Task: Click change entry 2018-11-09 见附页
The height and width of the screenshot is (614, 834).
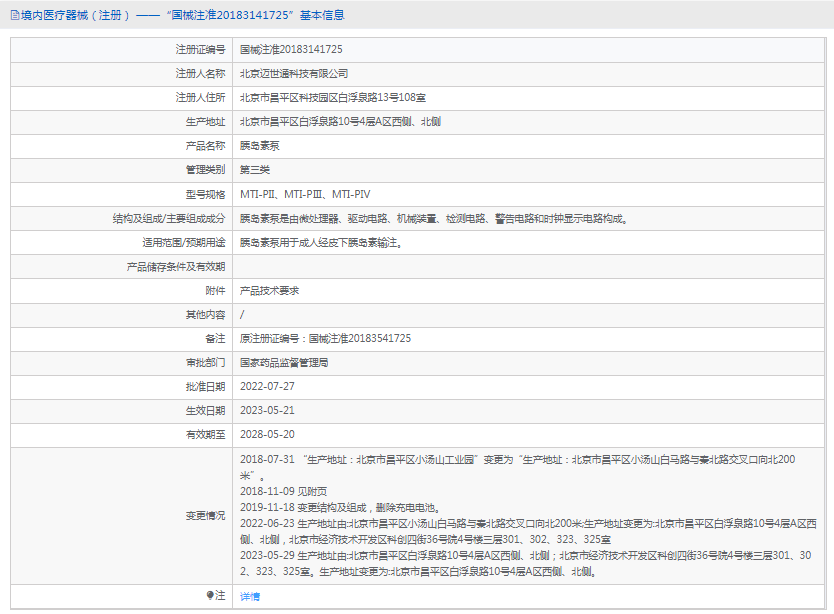Action: (283, 491)
